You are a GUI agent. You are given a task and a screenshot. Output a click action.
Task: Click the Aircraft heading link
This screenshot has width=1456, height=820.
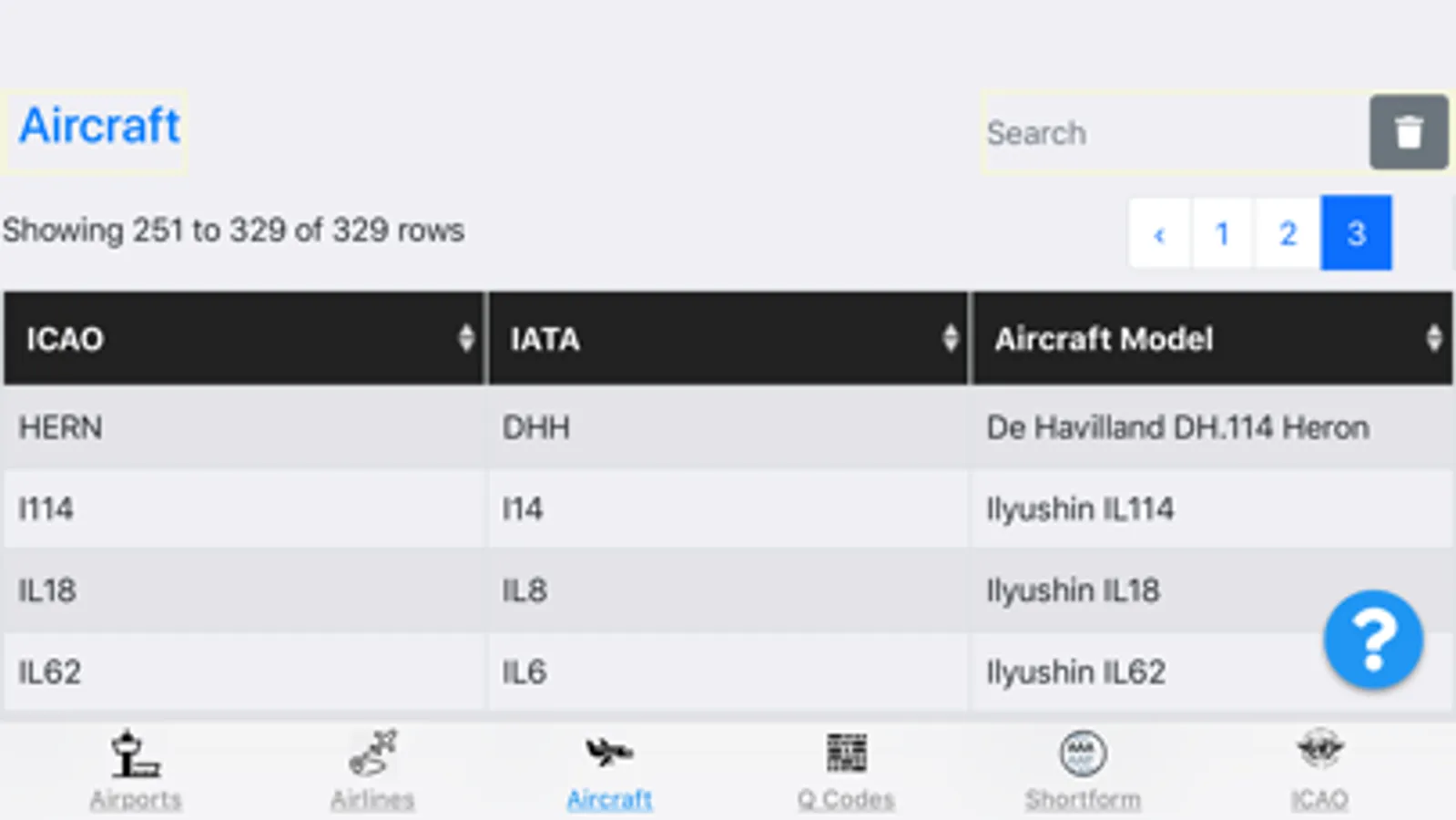pyautogui.click(x=99, y=126)
